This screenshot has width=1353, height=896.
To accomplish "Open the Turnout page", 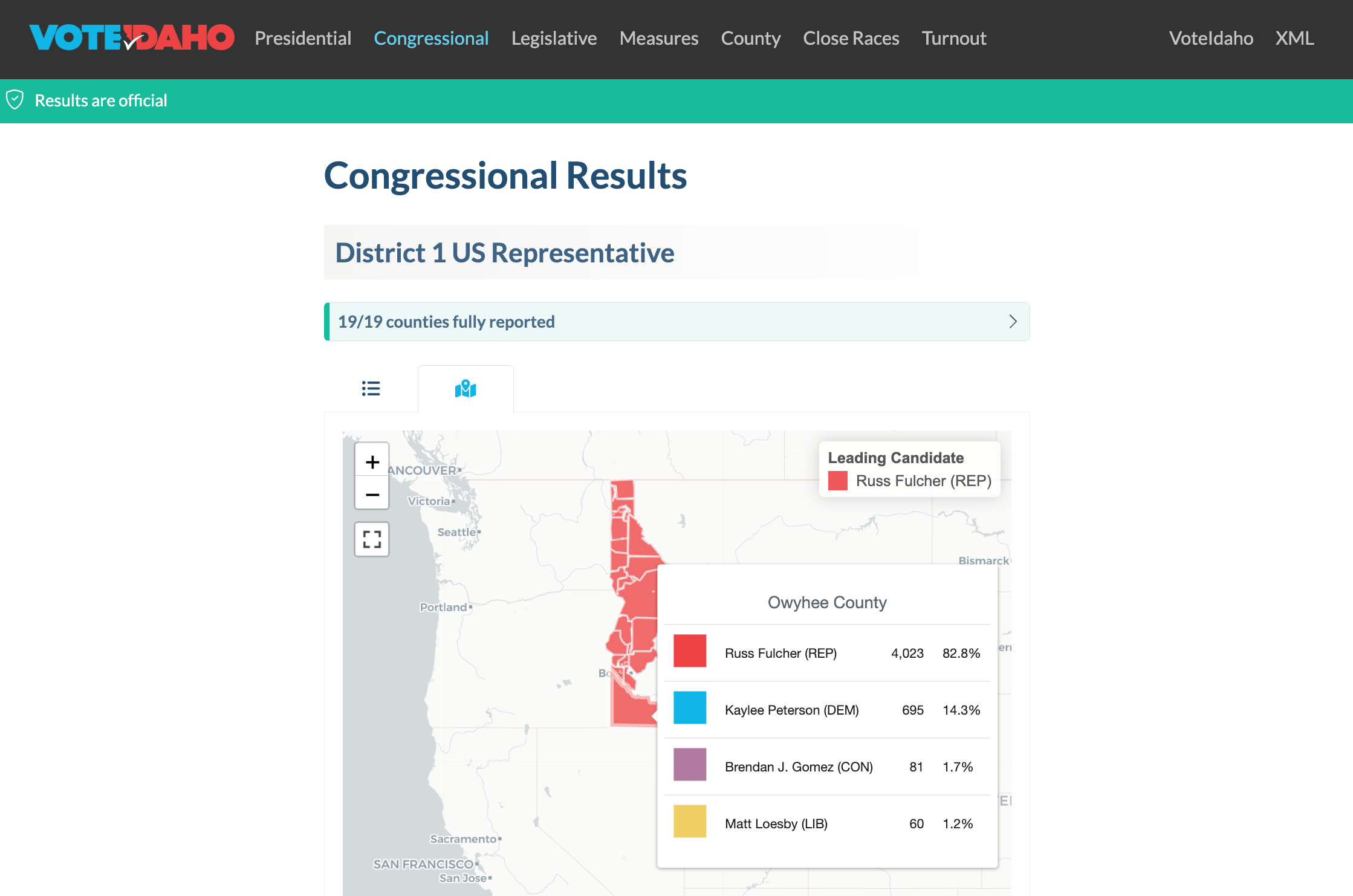I will pyautogui.click(x=954, y=38).
